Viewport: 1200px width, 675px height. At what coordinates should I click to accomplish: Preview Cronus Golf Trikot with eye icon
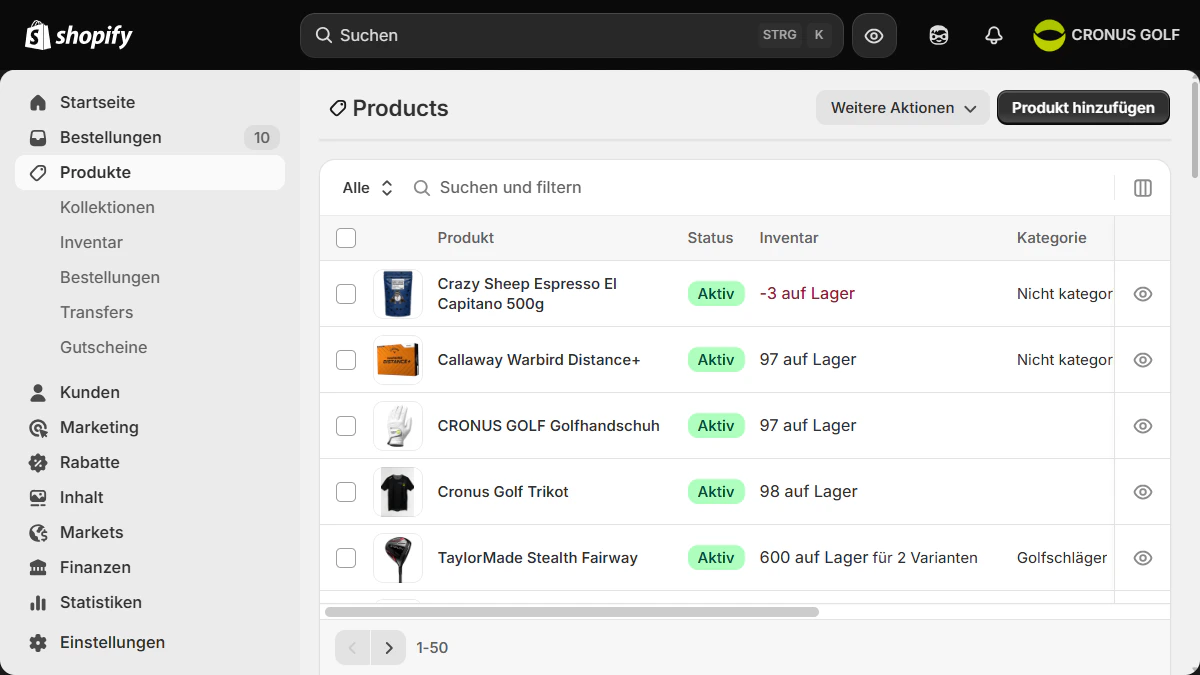pos(1143,492)
